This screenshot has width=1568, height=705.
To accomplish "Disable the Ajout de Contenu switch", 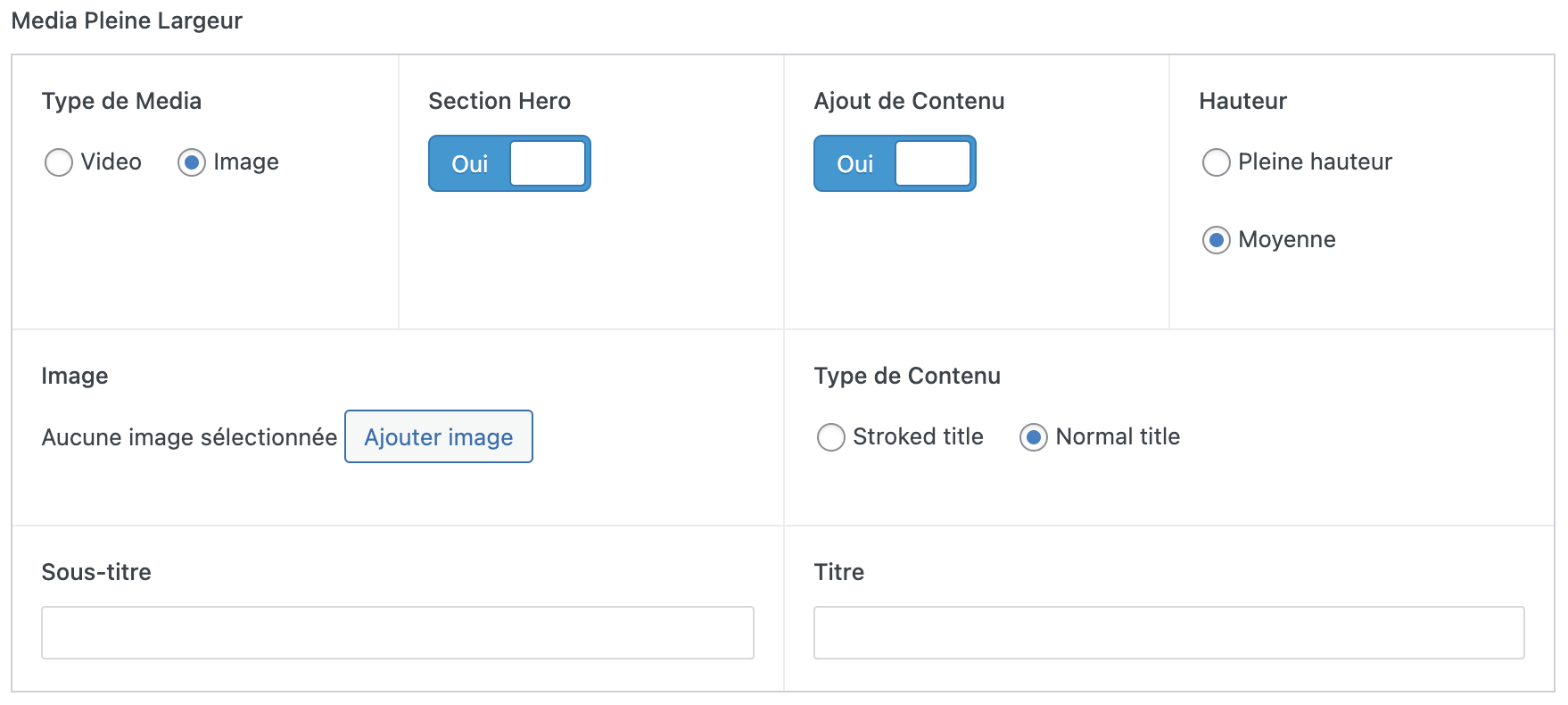I will tap(895, 163).
